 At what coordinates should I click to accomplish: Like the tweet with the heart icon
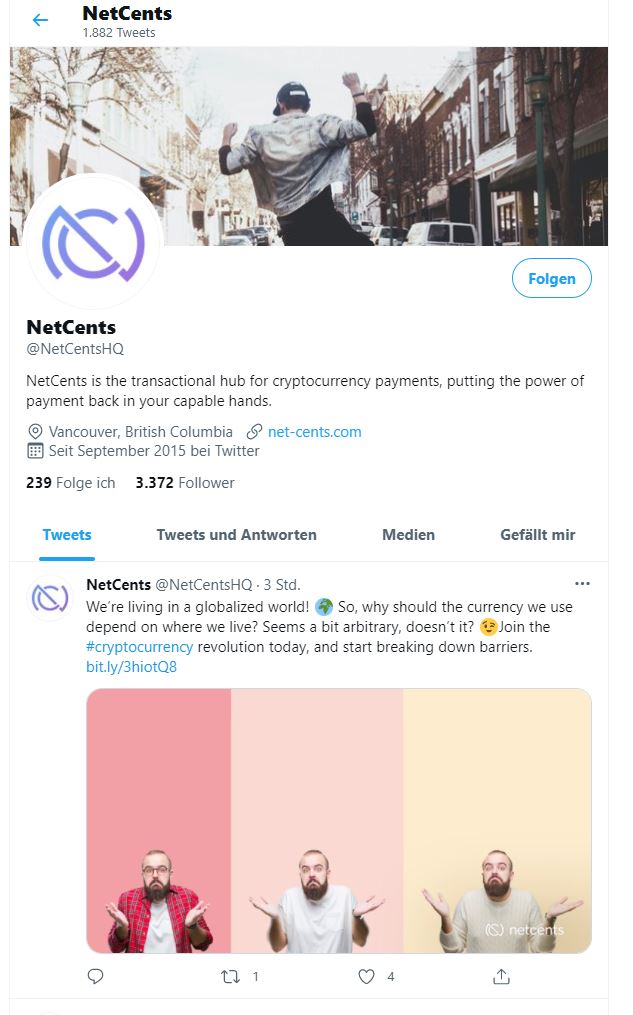pos(366,977)
